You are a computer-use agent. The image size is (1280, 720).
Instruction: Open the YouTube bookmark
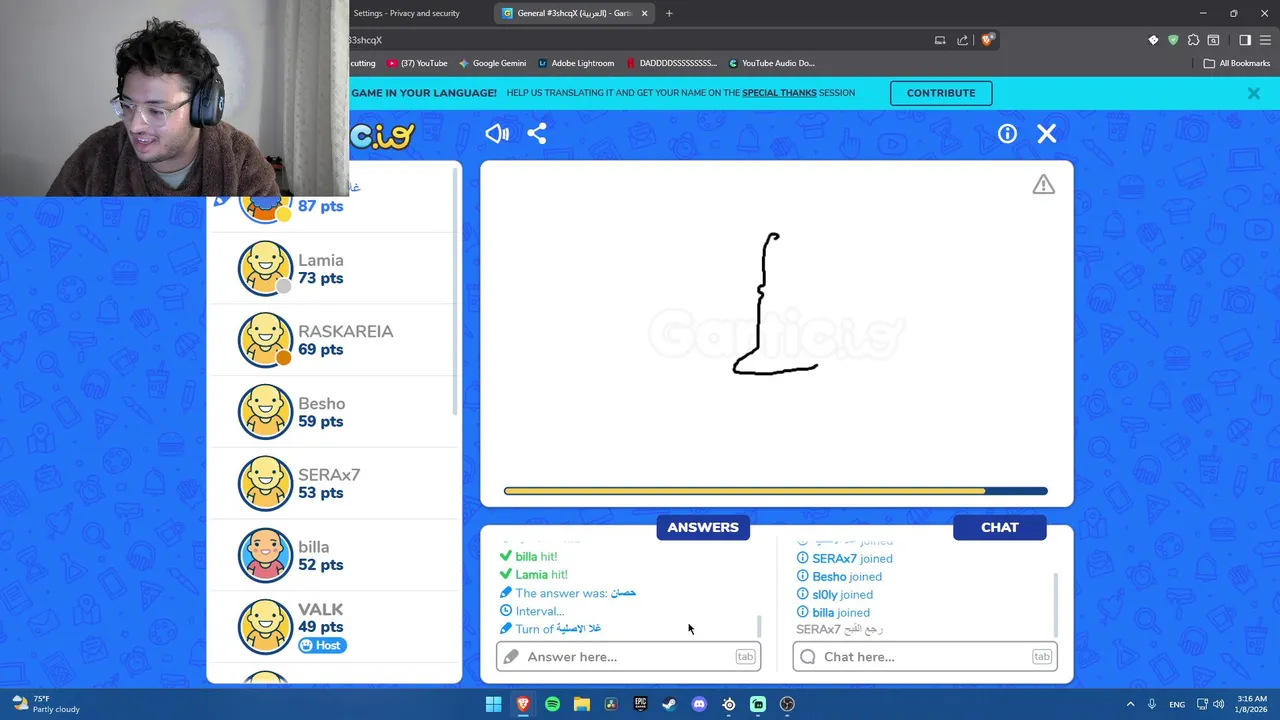click(417, 63)
